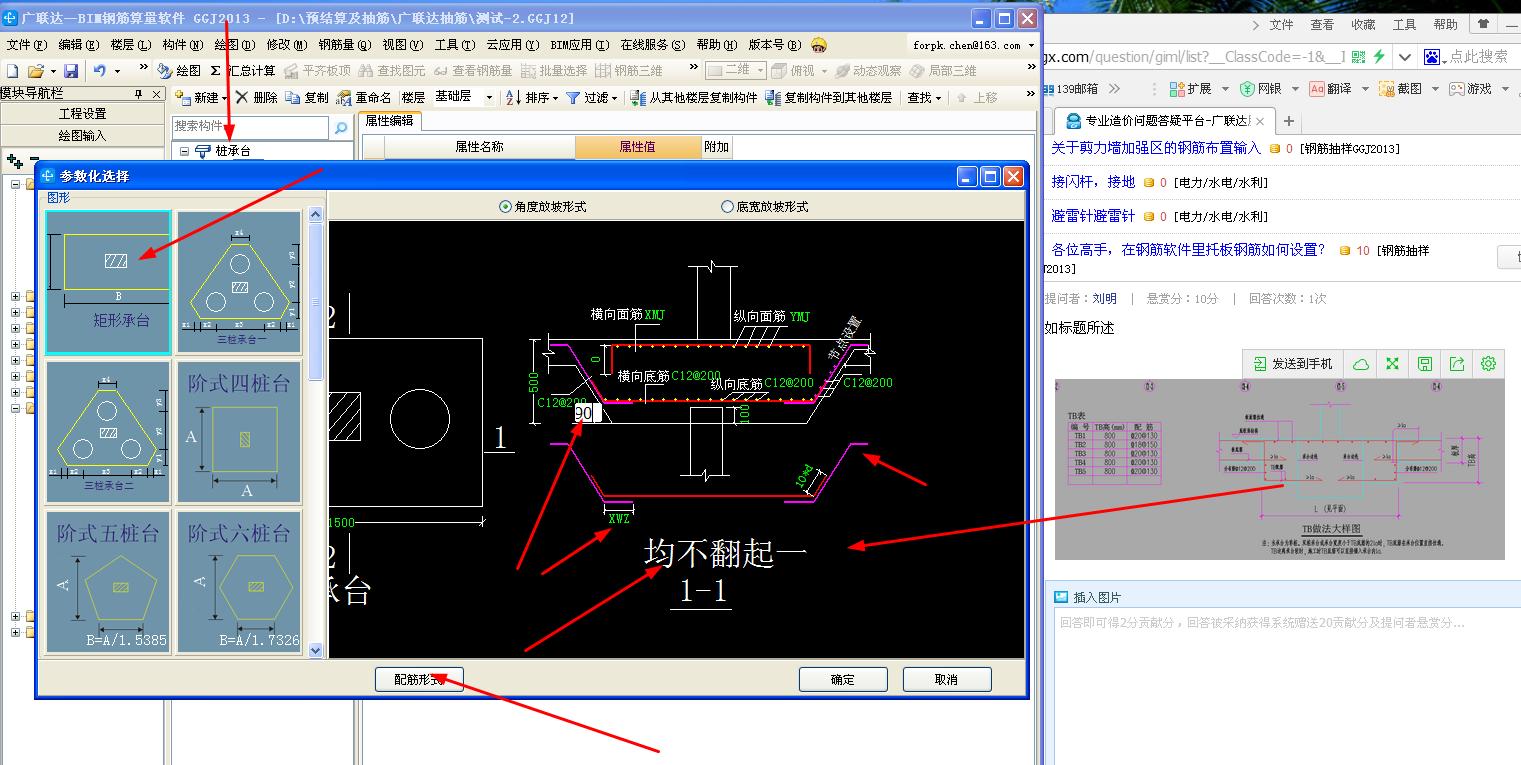Click 排序 sort button

529,98
